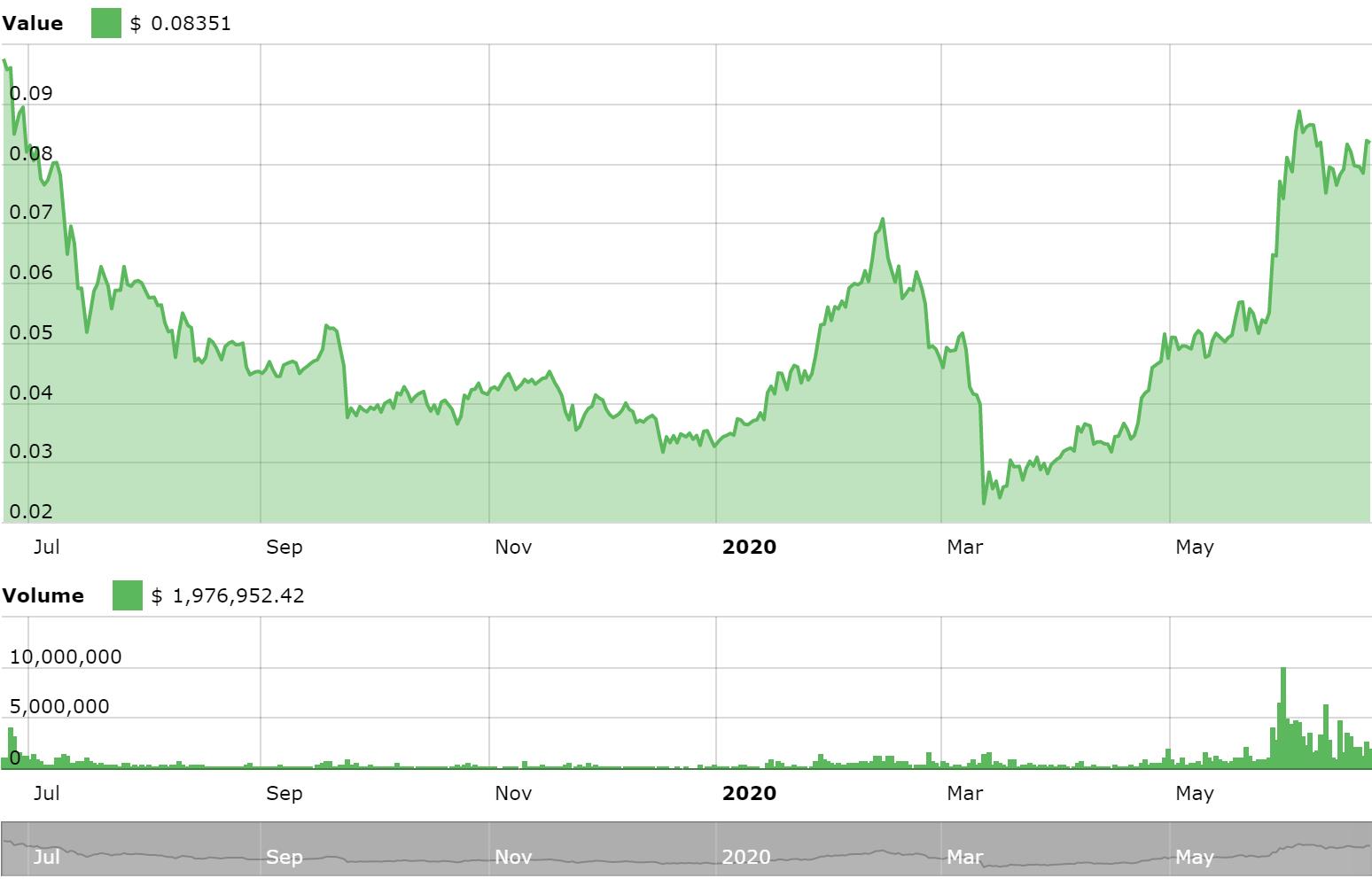Click the 2020 label inside the bottom navigator

point(745,858)
